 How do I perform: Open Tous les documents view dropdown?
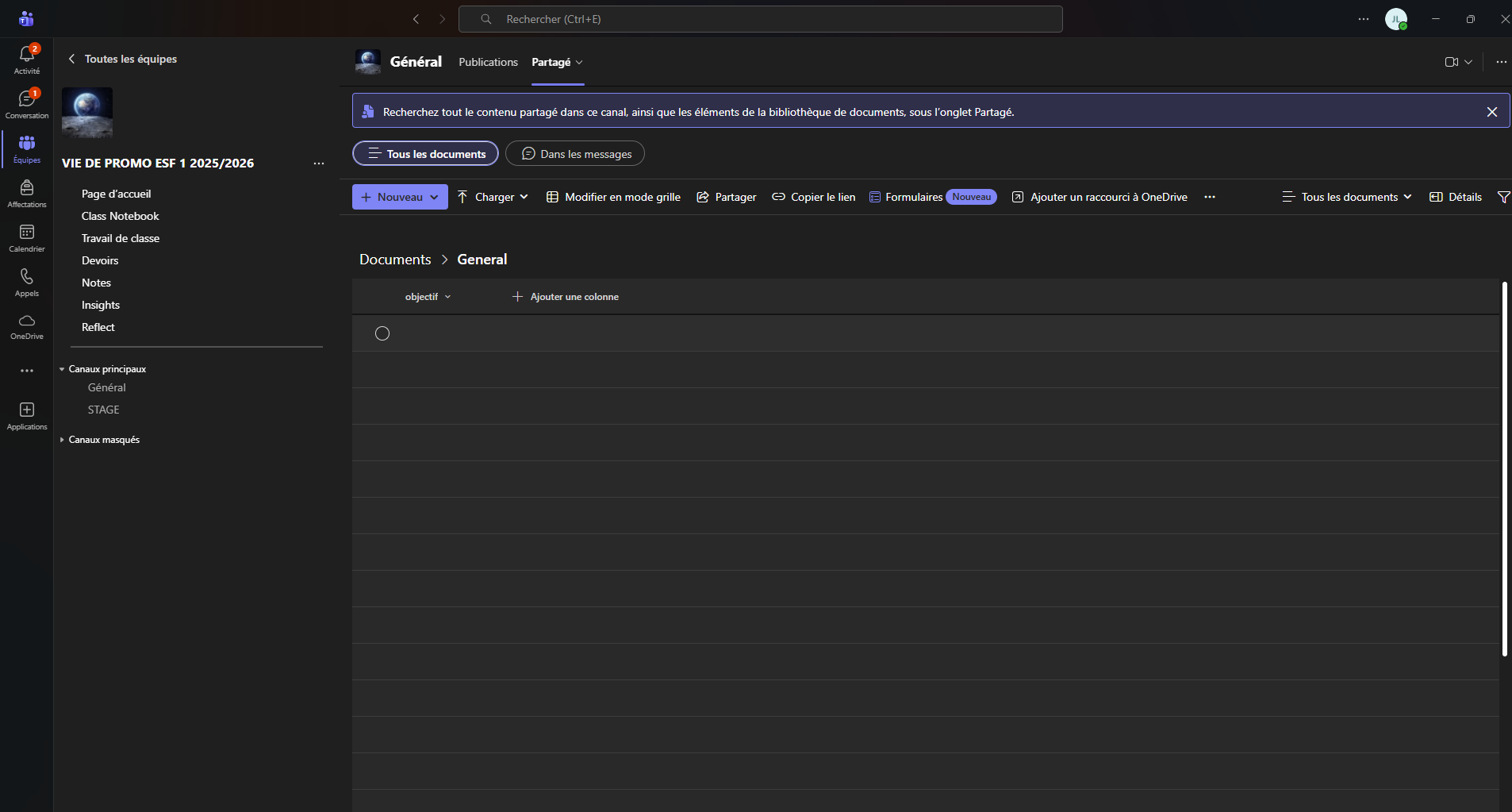pyautogui.click(x=1347, y=197)
